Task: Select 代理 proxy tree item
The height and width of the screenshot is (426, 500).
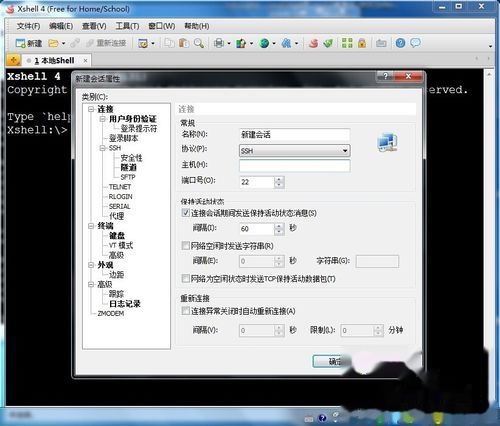Action: pyautogui.click(x=117, y=216)
